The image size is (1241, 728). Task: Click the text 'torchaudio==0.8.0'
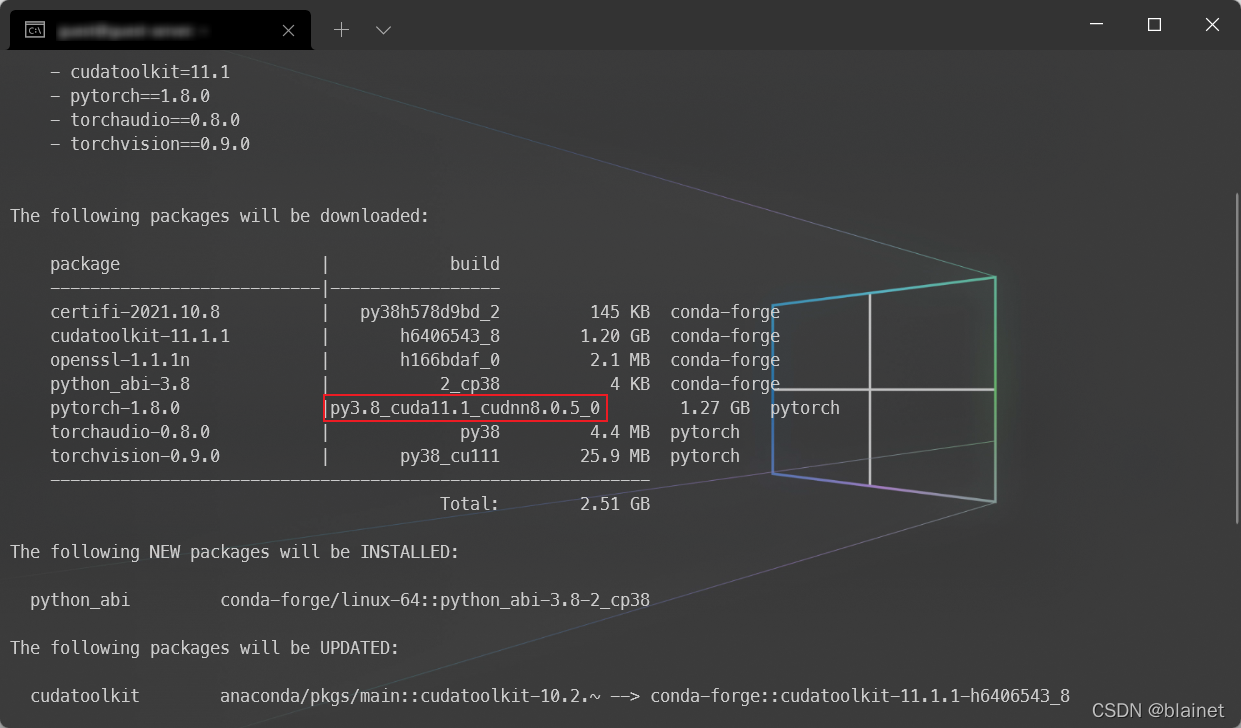click(155, 120)
